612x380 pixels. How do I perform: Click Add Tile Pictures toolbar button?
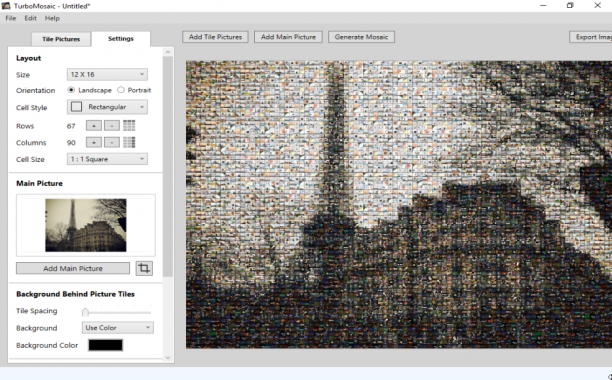coord(215,37)
